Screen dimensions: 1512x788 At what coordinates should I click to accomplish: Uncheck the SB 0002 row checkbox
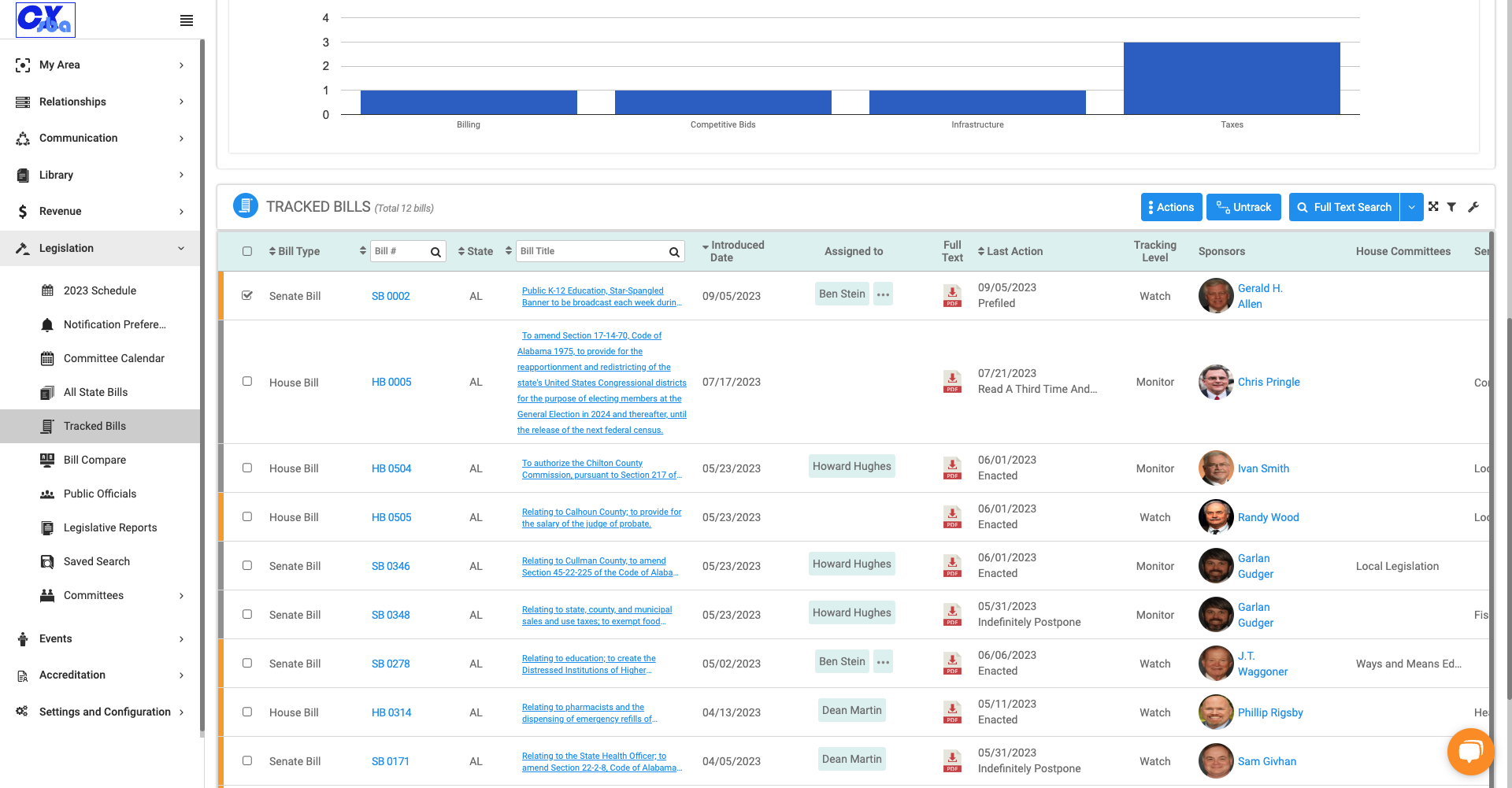(x=247, y=295)
